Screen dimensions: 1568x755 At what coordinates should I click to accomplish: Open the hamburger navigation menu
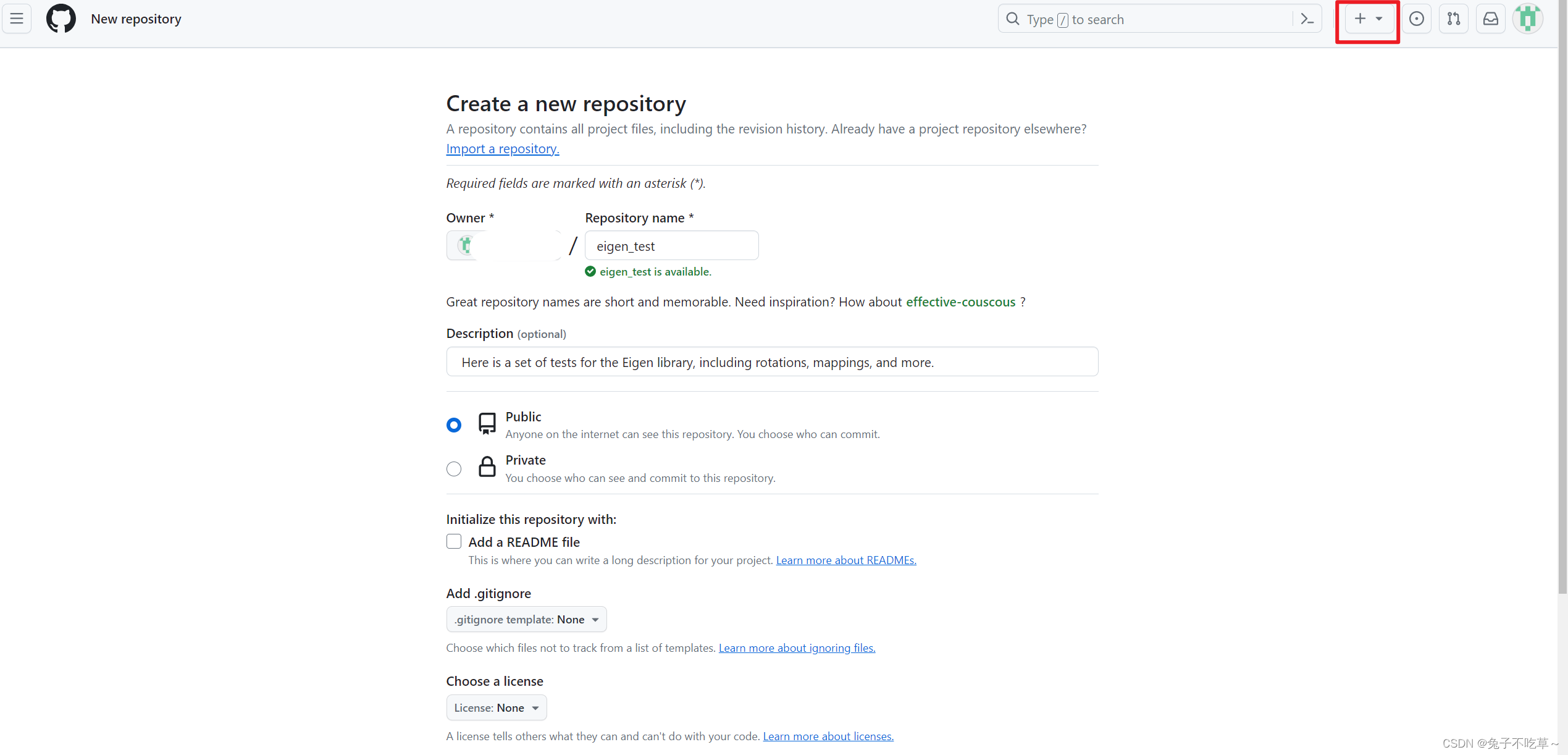click(17, 18)
